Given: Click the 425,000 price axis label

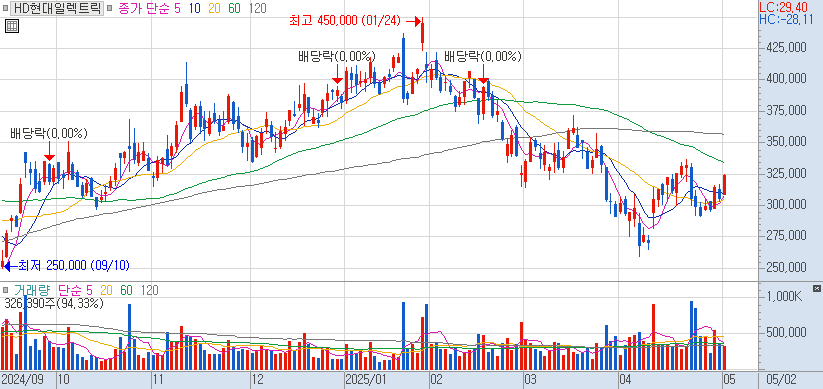Looking at the screenshot, I should tap(786, 48).
